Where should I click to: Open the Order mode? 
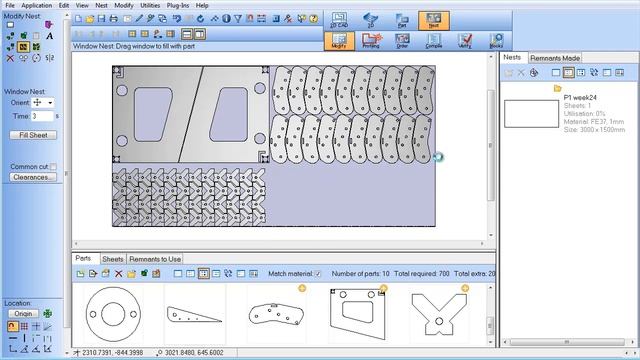pos(402,41)
